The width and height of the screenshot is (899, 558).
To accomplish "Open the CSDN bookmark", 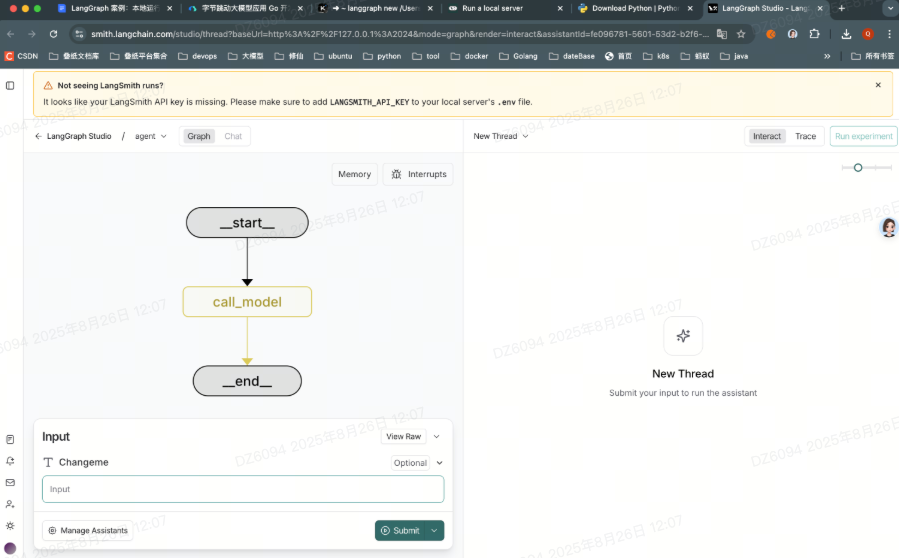I will pyautogui.click(x=21, y=56).
